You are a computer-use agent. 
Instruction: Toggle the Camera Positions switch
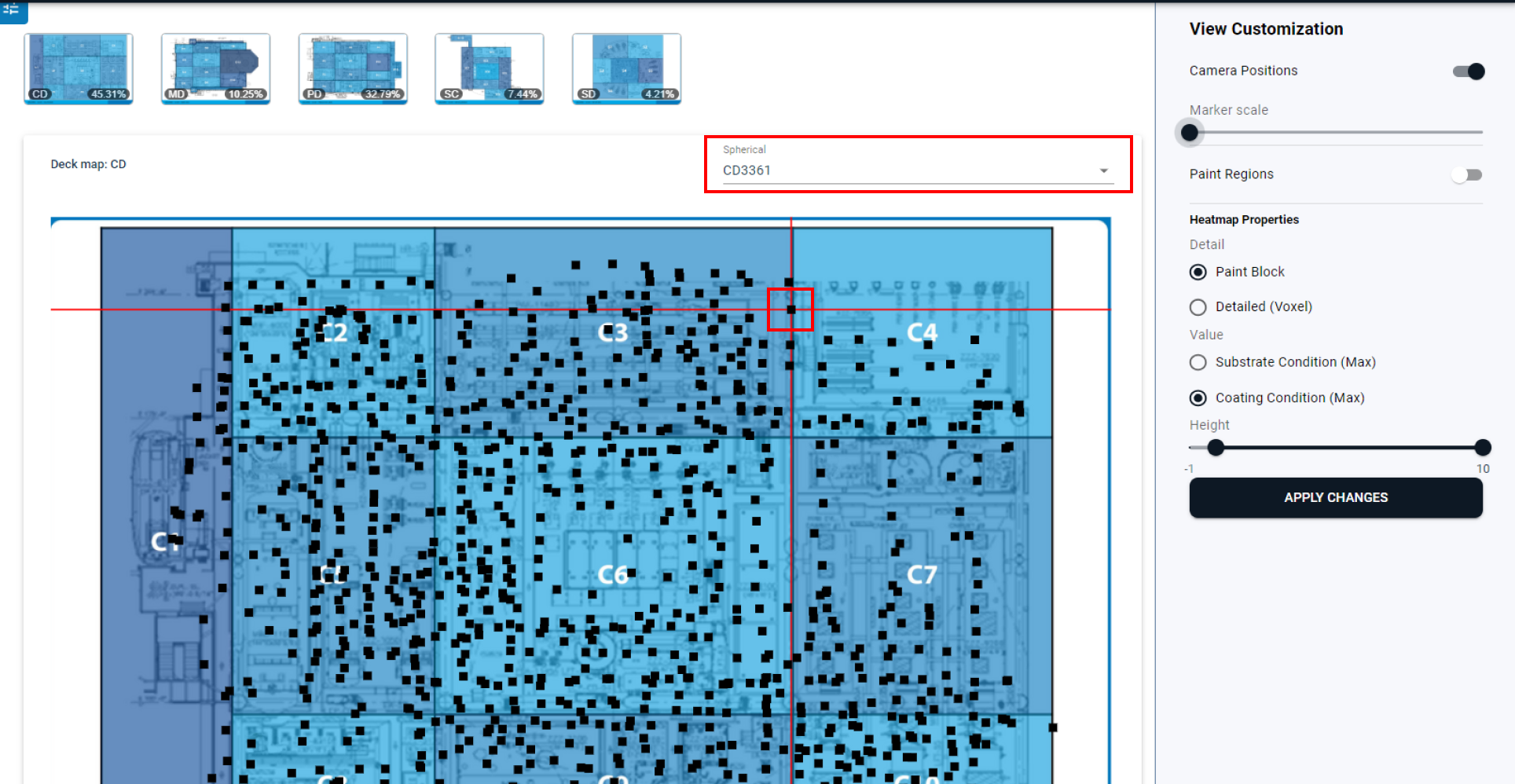tap(1468, 71)
